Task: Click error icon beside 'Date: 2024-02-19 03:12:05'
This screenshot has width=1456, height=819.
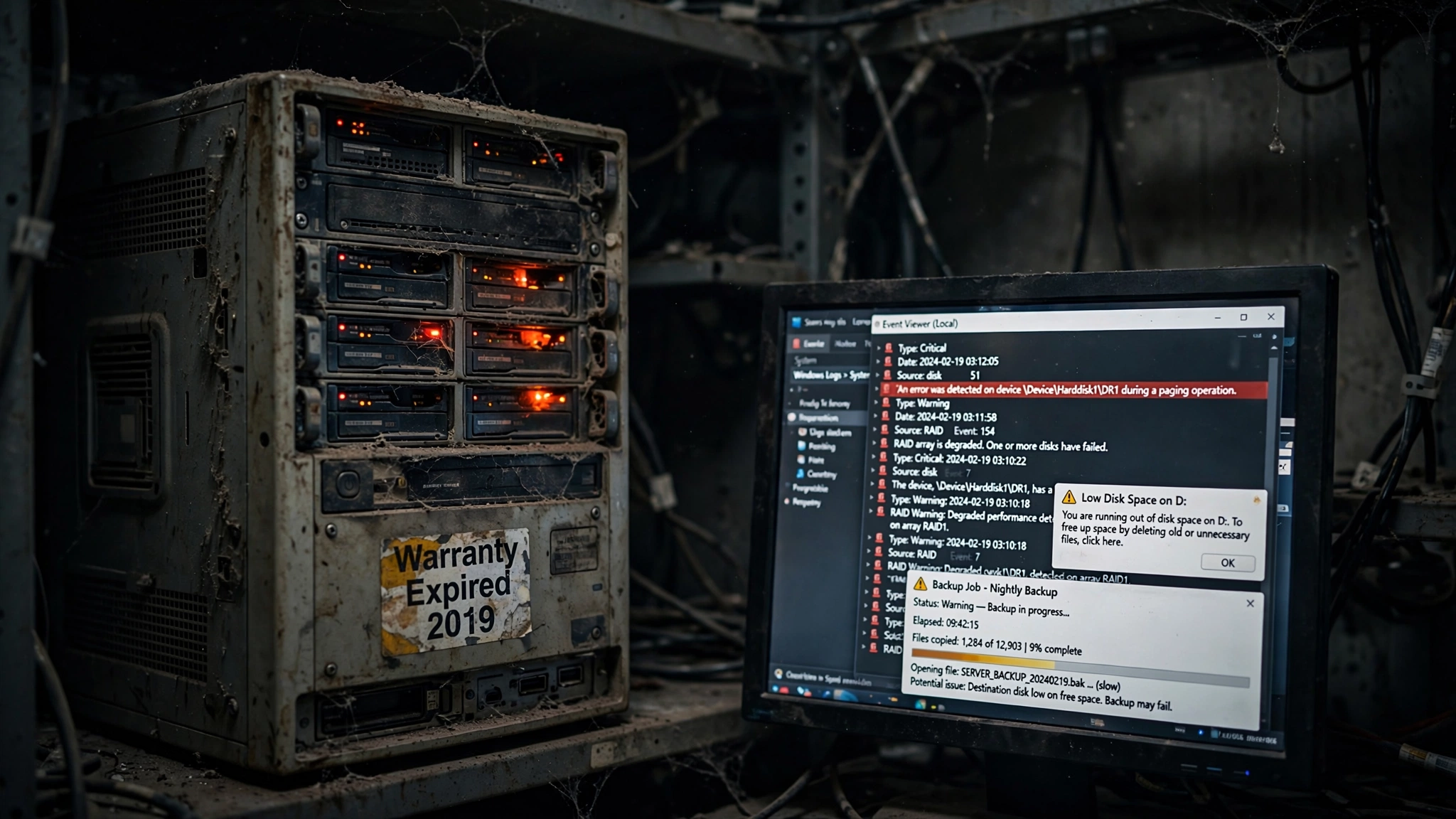Action: pos(888,361)
